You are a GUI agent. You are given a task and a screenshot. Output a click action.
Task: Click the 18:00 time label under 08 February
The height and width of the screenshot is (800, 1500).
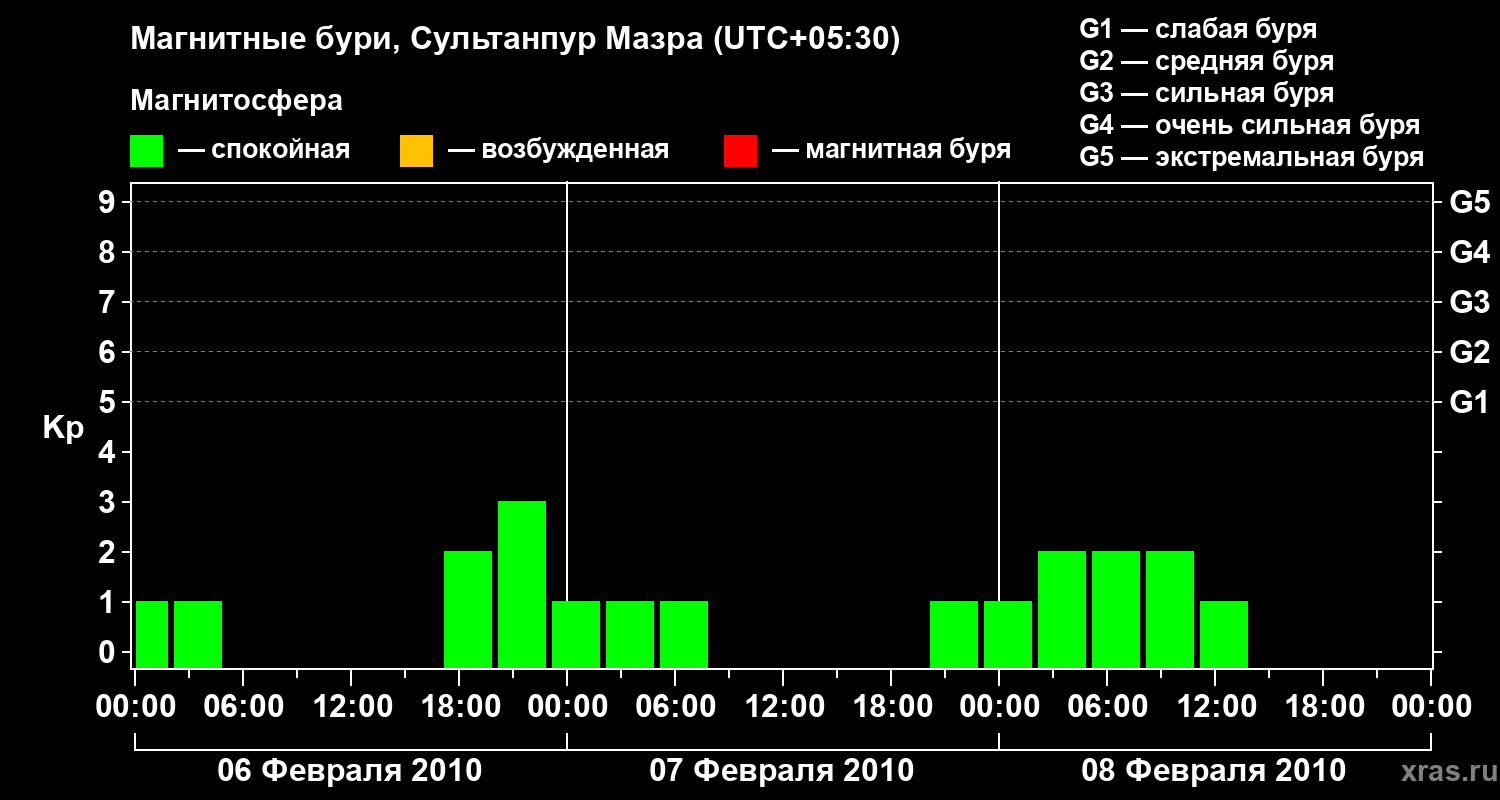pyautogui.click(x=1323, y=706)
